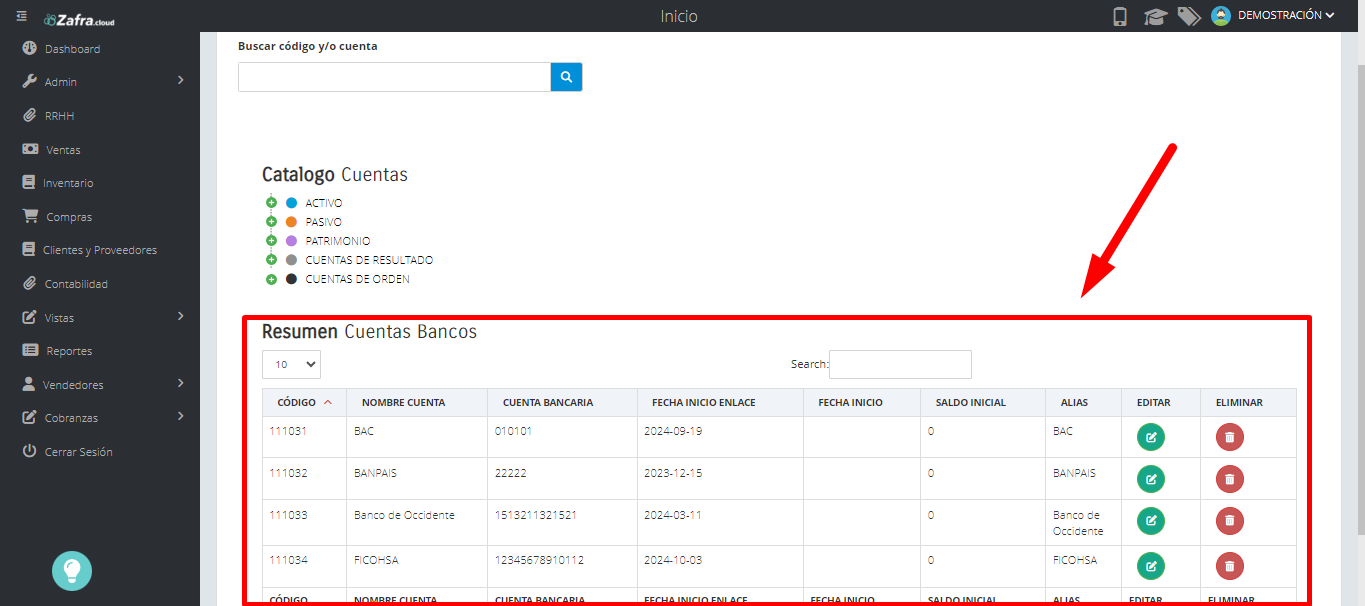Expand the ACTIVO tree node

click(271, 203)
